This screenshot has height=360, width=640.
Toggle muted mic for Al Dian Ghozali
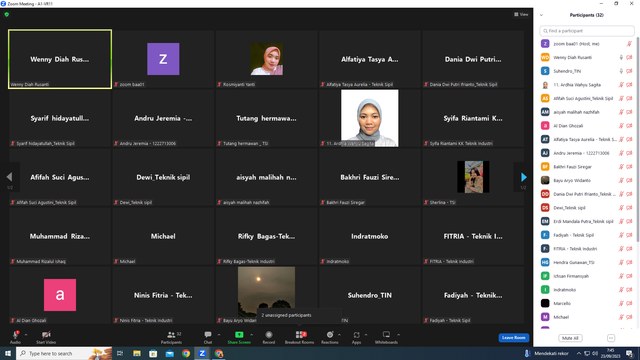621,126
